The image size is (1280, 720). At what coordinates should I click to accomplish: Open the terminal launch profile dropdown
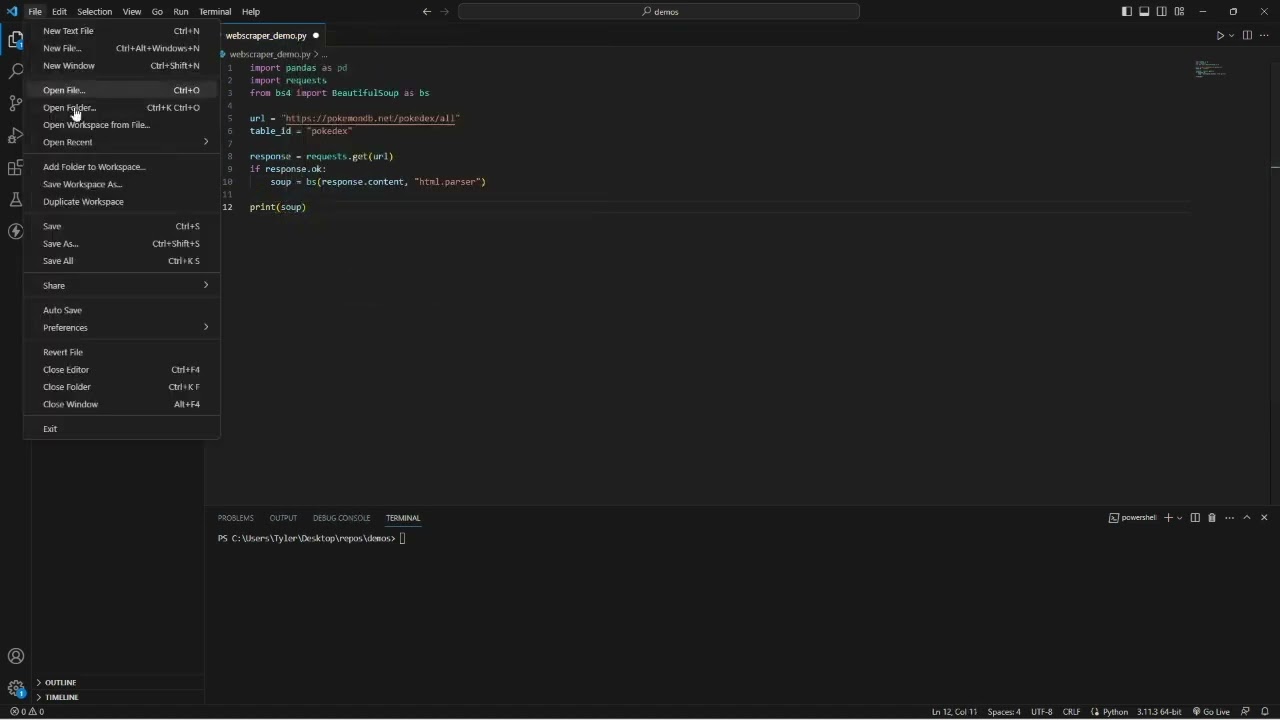[1180, 518]
